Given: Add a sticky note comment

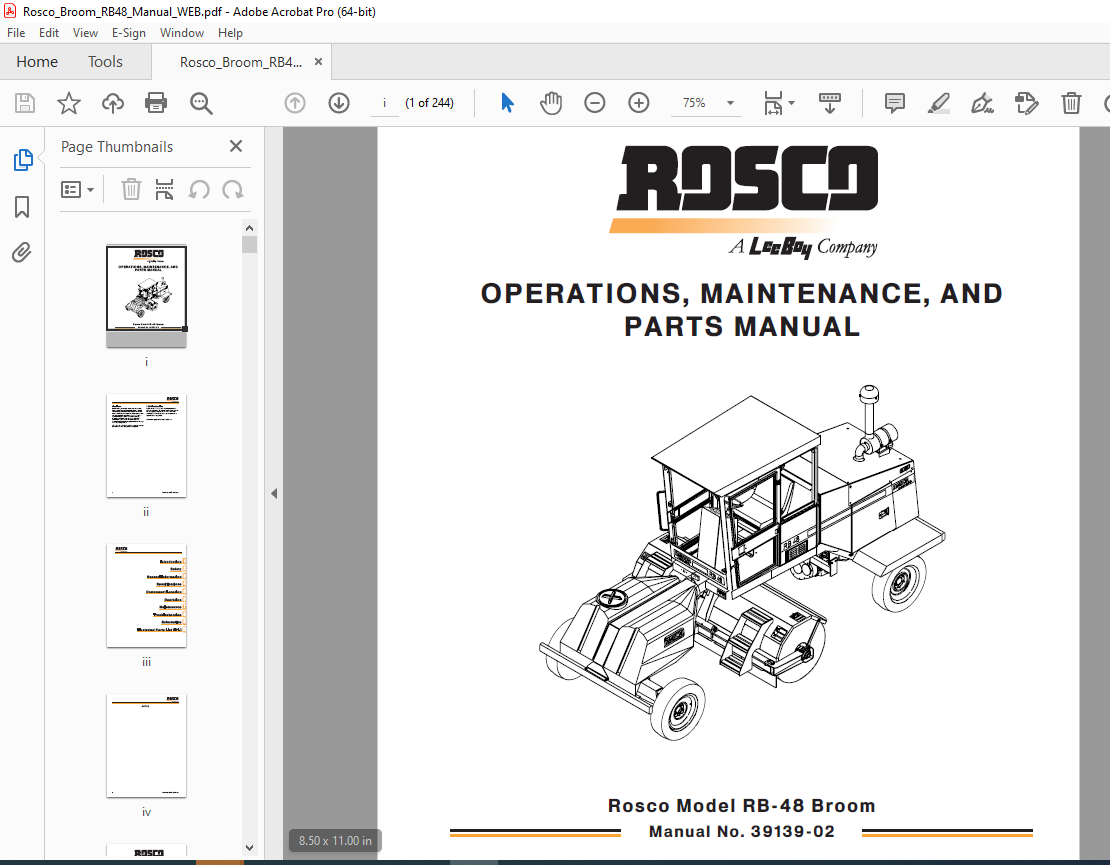Looking at the screenshot, I should pos(895,103).
